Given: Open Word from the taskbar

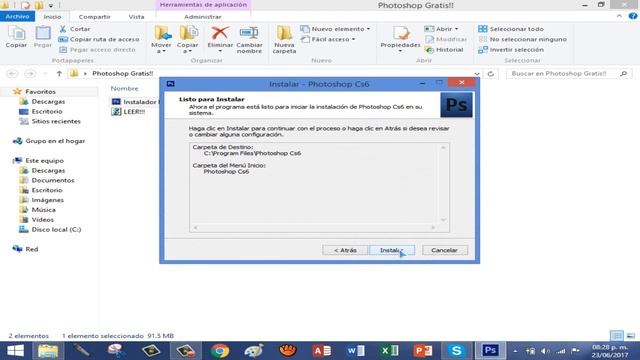Looking at the screenshot, I should point(356,351).
